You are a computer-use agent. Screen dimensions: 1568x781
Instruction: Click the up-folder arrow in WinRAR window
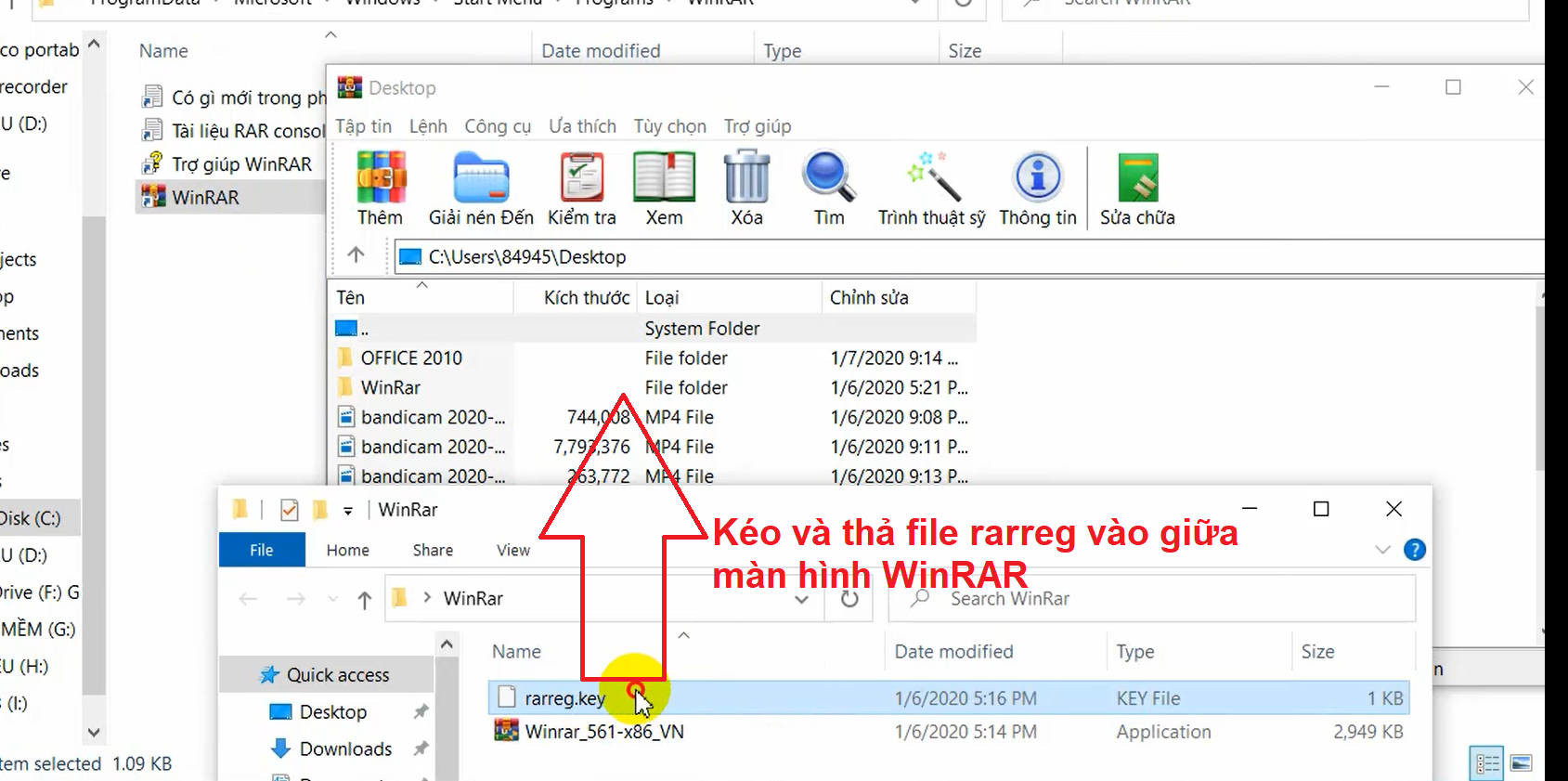[x=356, y=255]
